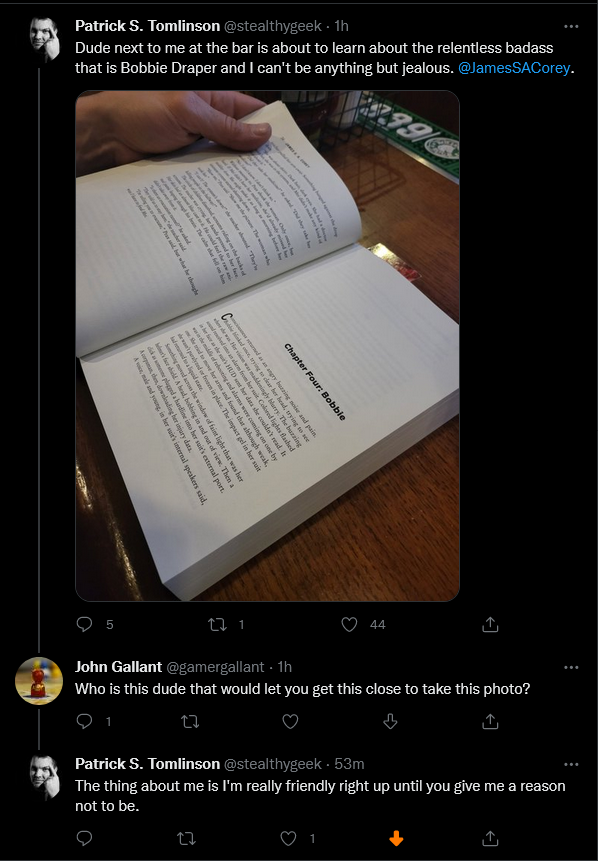This screenshot has height=861, width=598.
Task: Reply to Patrick's tweet about Bobbie Draper
Action: coord(84,624)
